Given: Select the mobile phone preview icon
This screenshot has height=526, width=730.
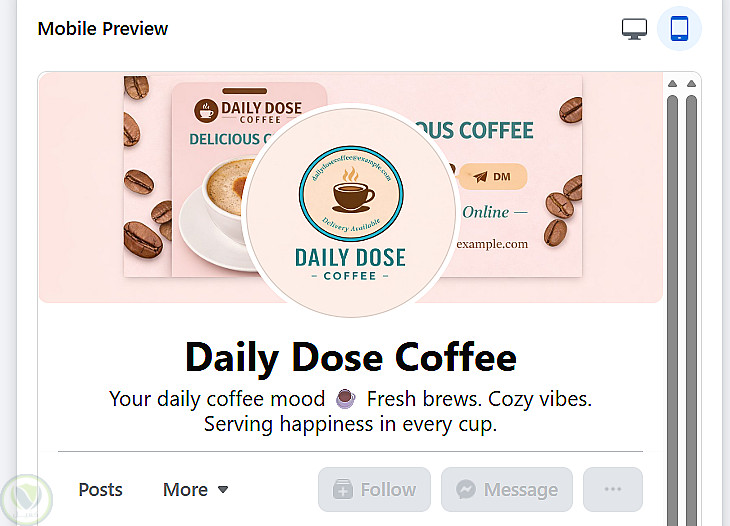Looking at the screenshot, I should pos(680,28).
